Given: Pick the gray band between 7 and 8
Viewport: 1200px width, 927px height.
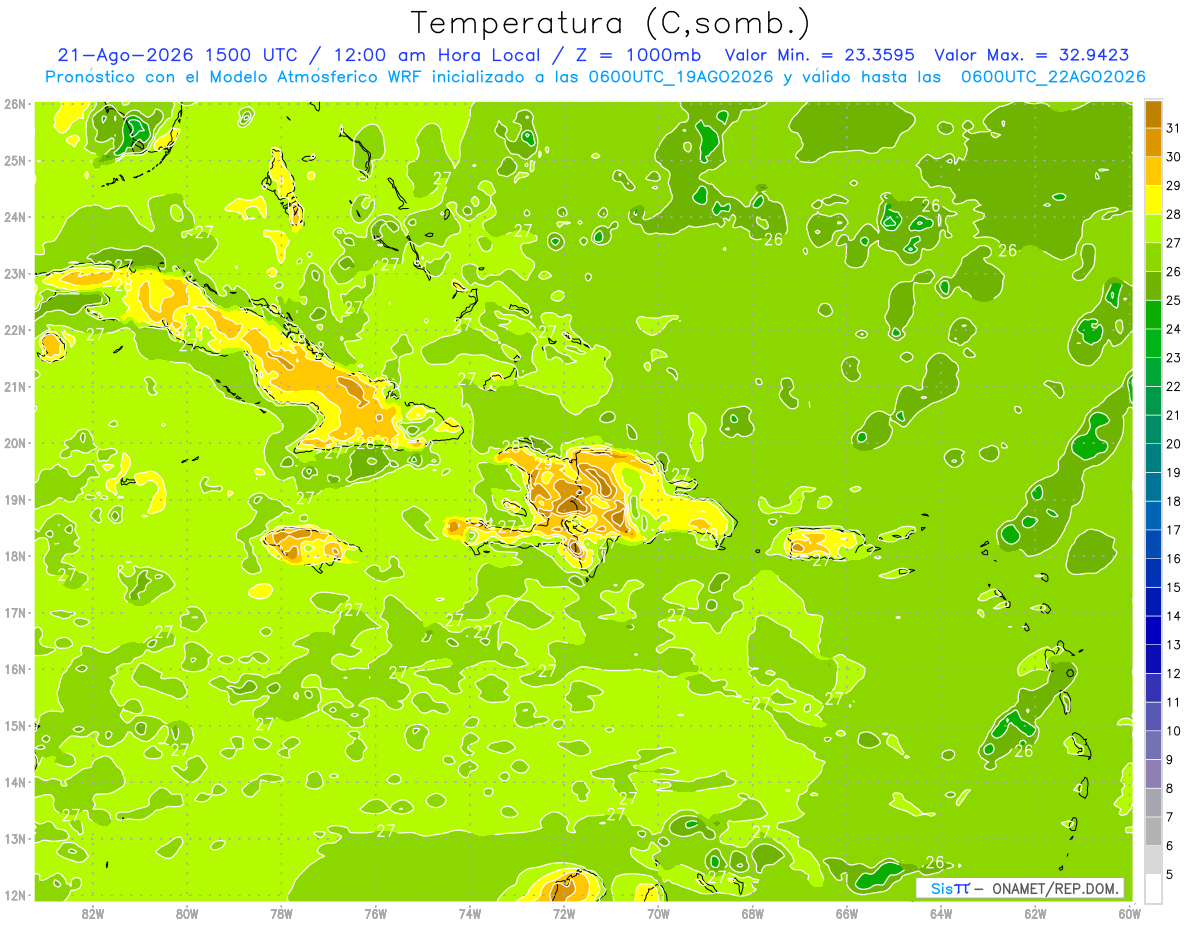Looking at the screenshot, I should 1153,802.
